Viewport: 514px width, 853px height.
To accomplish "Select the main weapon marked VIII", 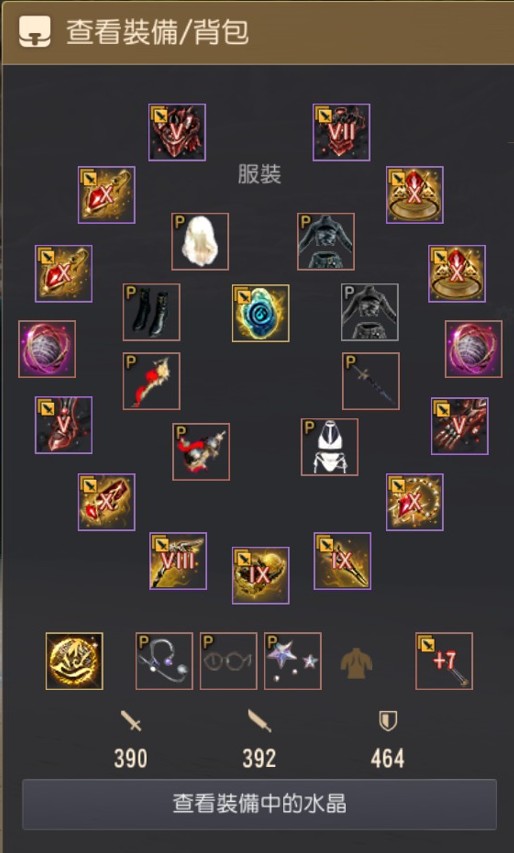I will pos(178,561).
